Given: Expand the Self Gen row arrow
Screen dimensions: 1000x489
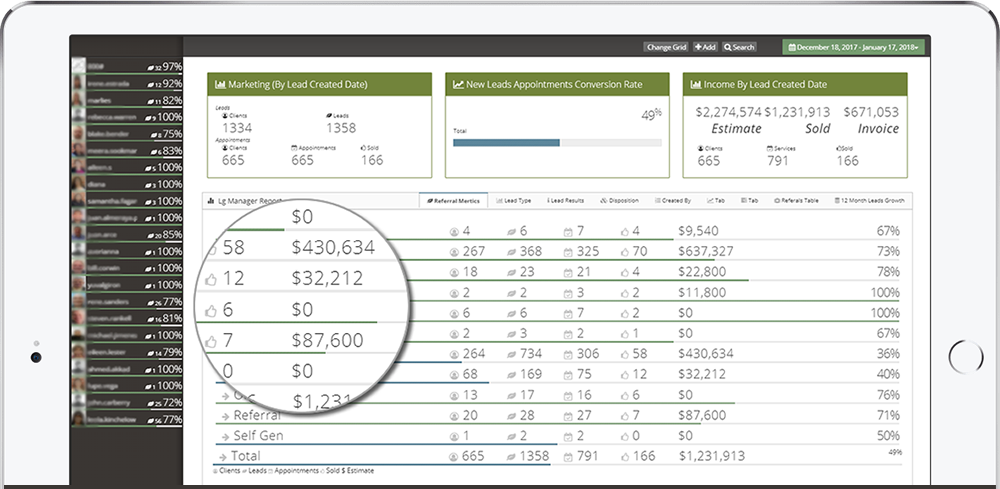Looking at the screenshot, I should 225,436.
